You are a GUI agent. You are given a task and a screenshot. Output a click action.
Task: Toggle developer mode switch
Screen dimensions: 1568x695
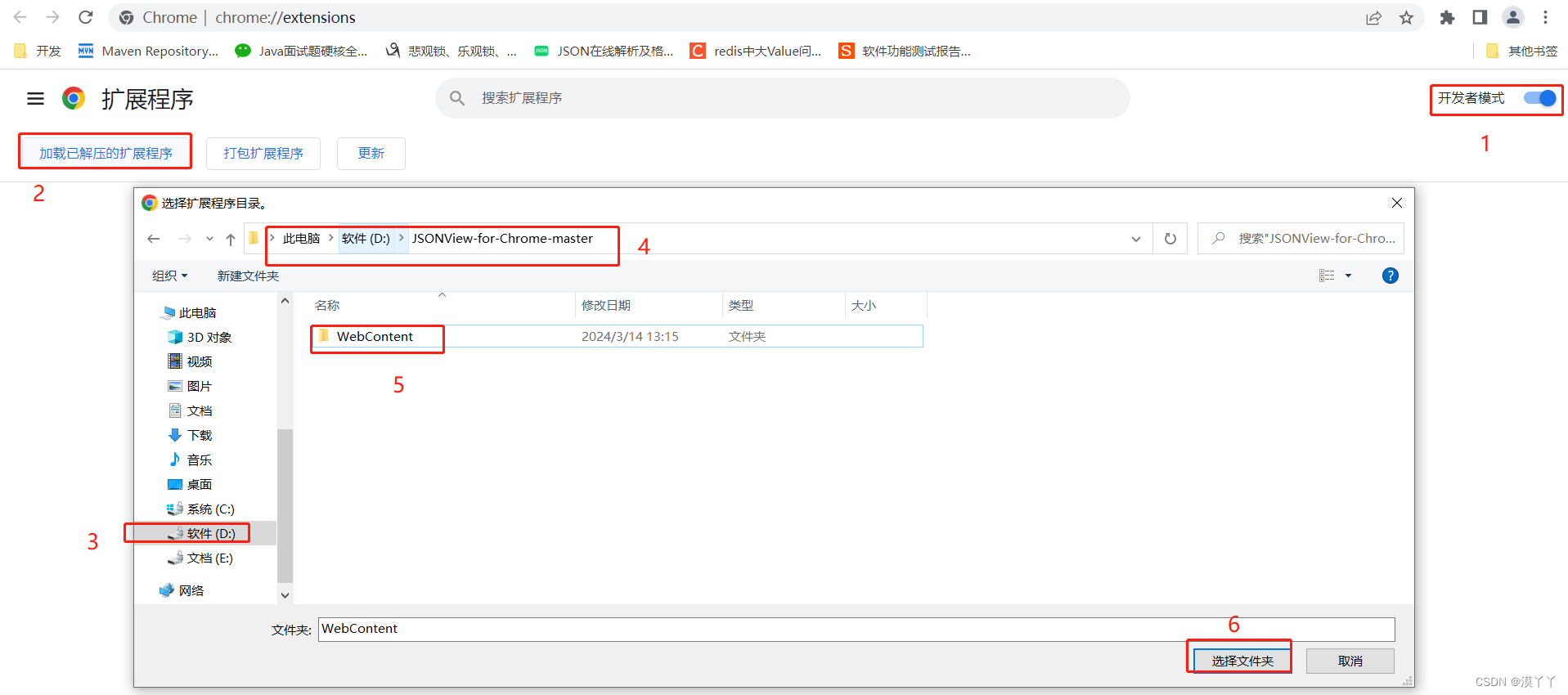click(1539, 98)
